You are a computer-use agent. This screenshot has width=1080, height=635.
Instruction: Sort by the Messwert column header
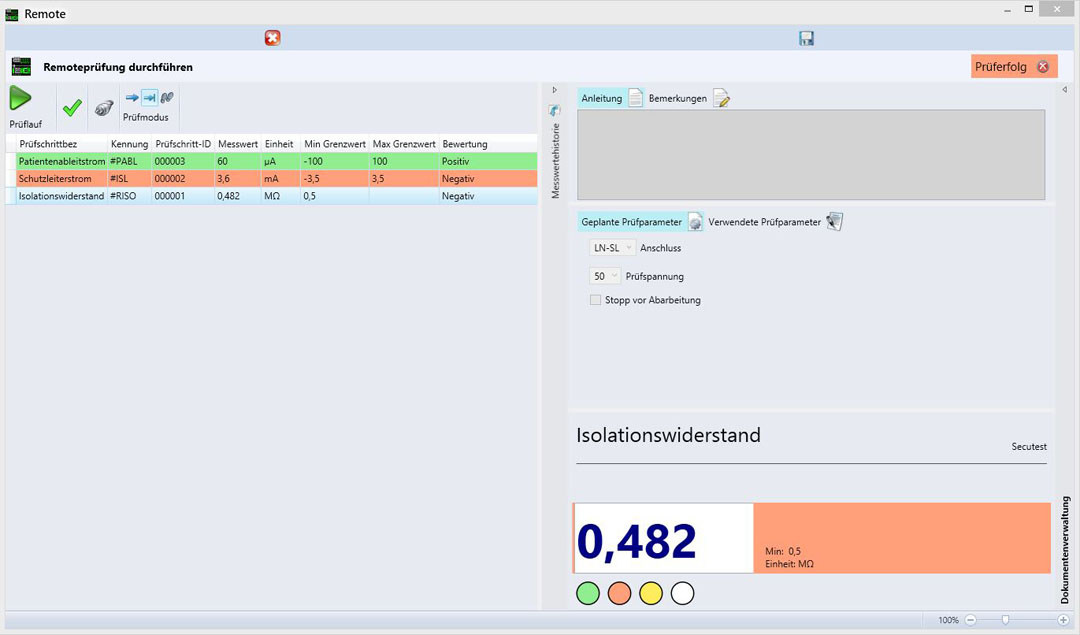(238, 144)
